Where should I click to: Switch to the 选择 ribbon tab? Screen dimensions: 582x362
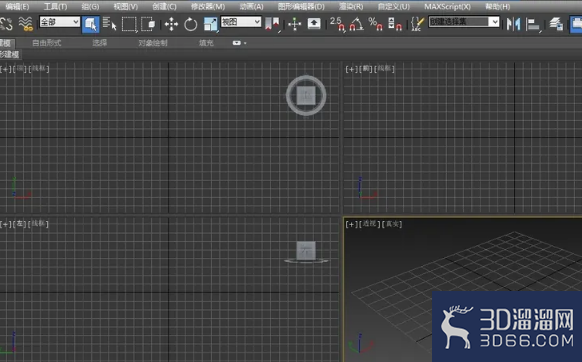[100, 43]
